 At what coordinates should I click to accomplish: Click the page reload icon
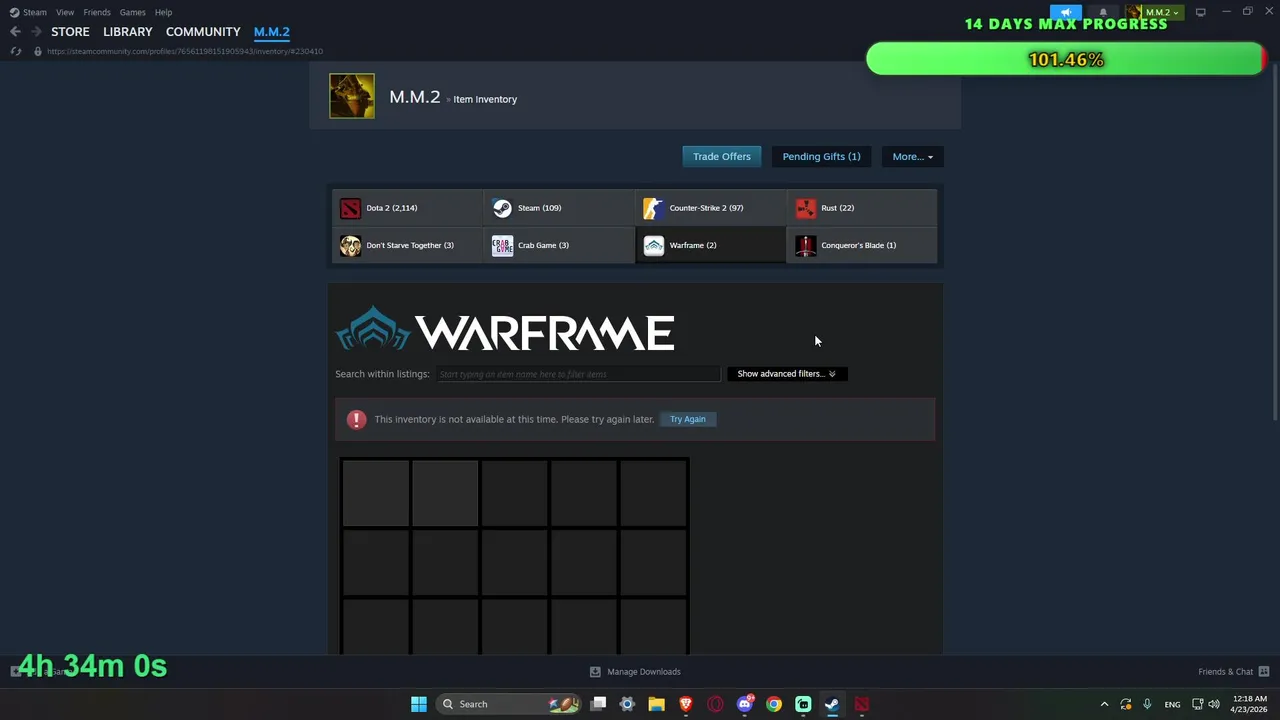16,51
